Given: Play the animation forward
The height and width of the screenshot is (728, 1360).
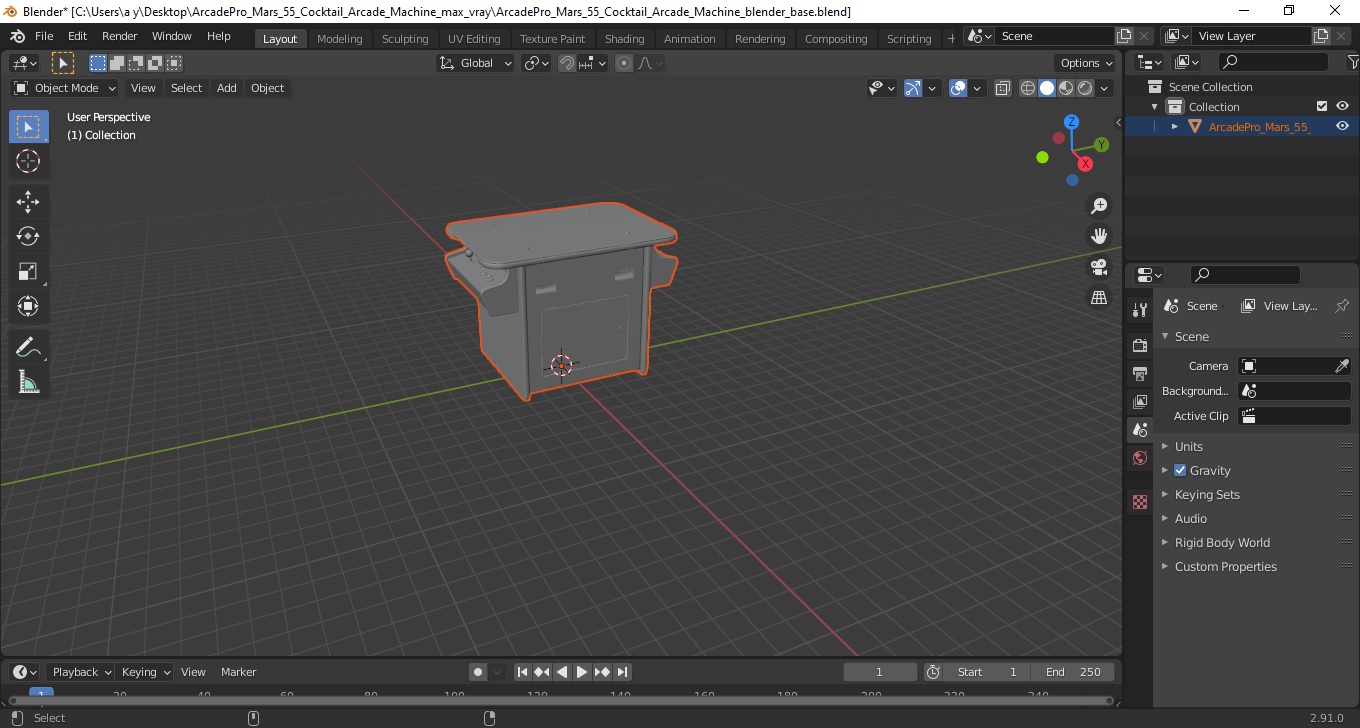Looking at the screenshot, I should pos(582,672).
